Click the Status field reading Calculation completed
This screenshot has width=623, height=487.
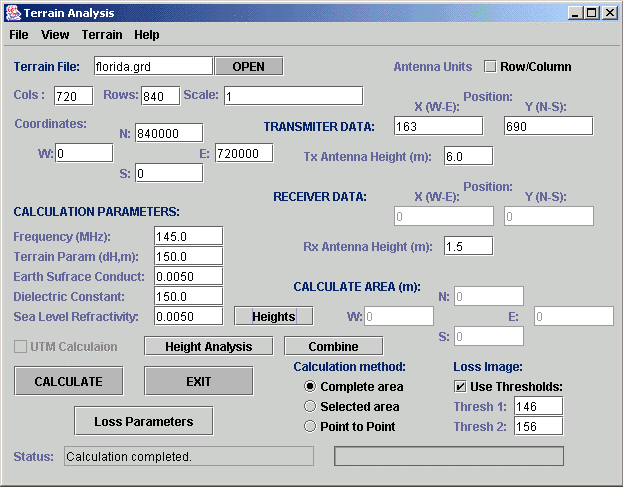tap(189, 456)
